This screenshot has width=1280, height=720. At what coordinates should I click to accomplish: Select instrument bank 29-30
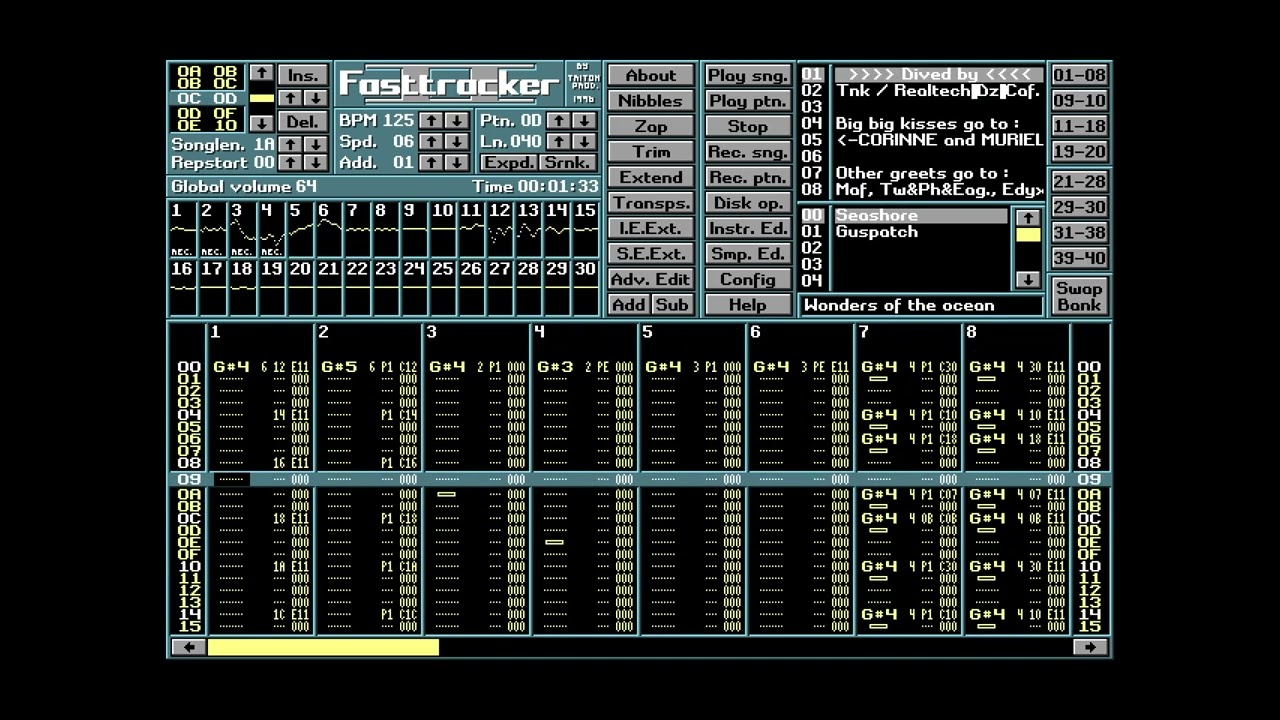(1079, 207)
